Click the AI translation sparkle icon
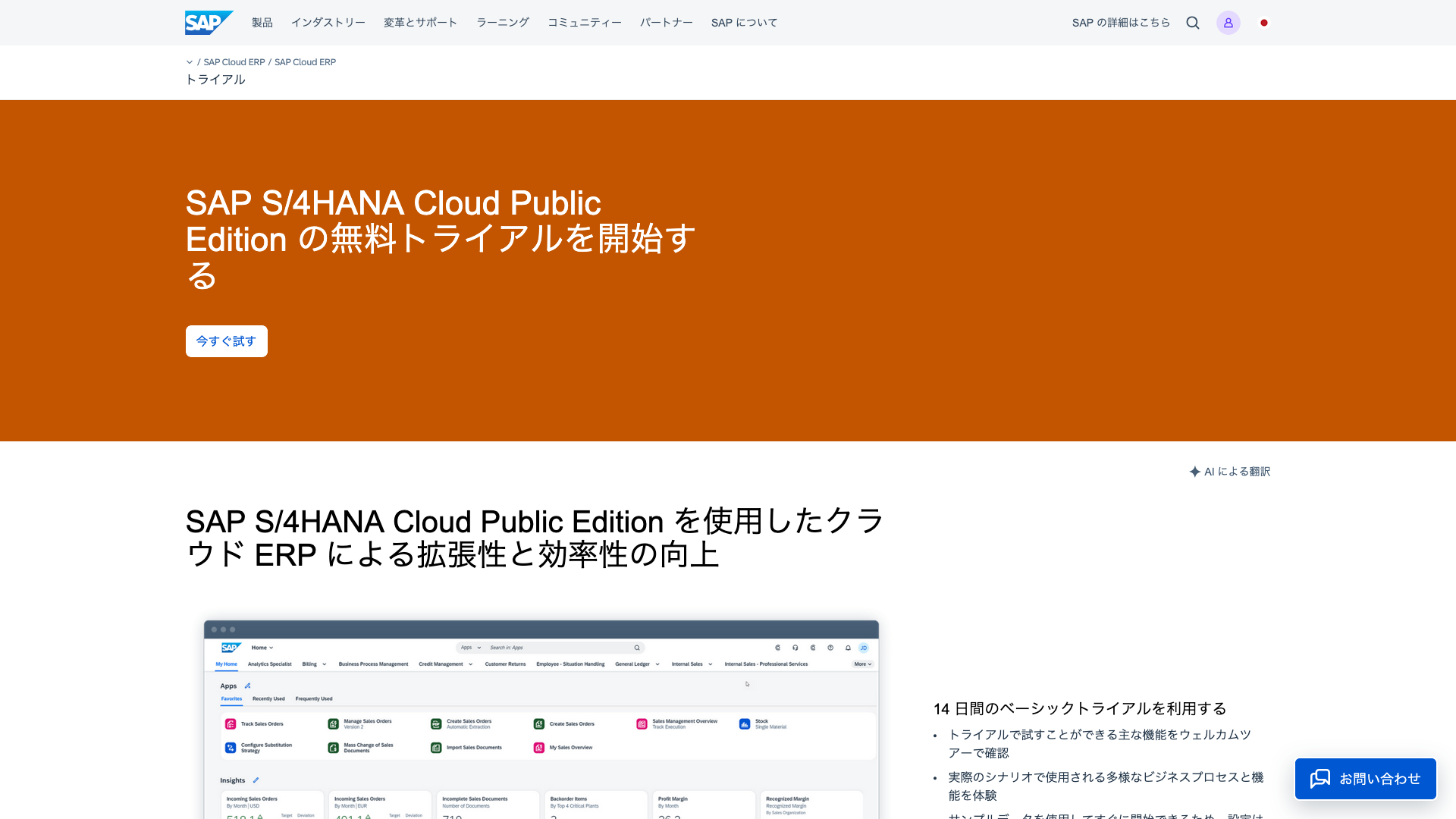Viewport: 1456px width, 819px height. [1195, 472]
